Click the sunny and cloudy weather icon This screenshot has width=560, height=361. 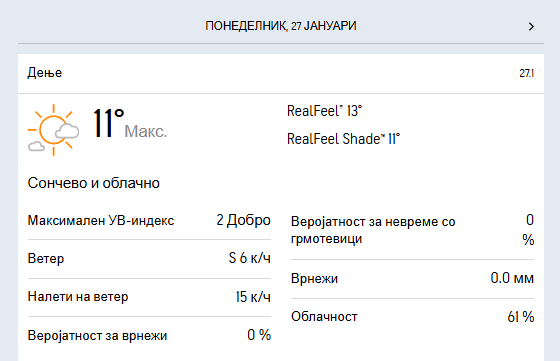(54, 130)
